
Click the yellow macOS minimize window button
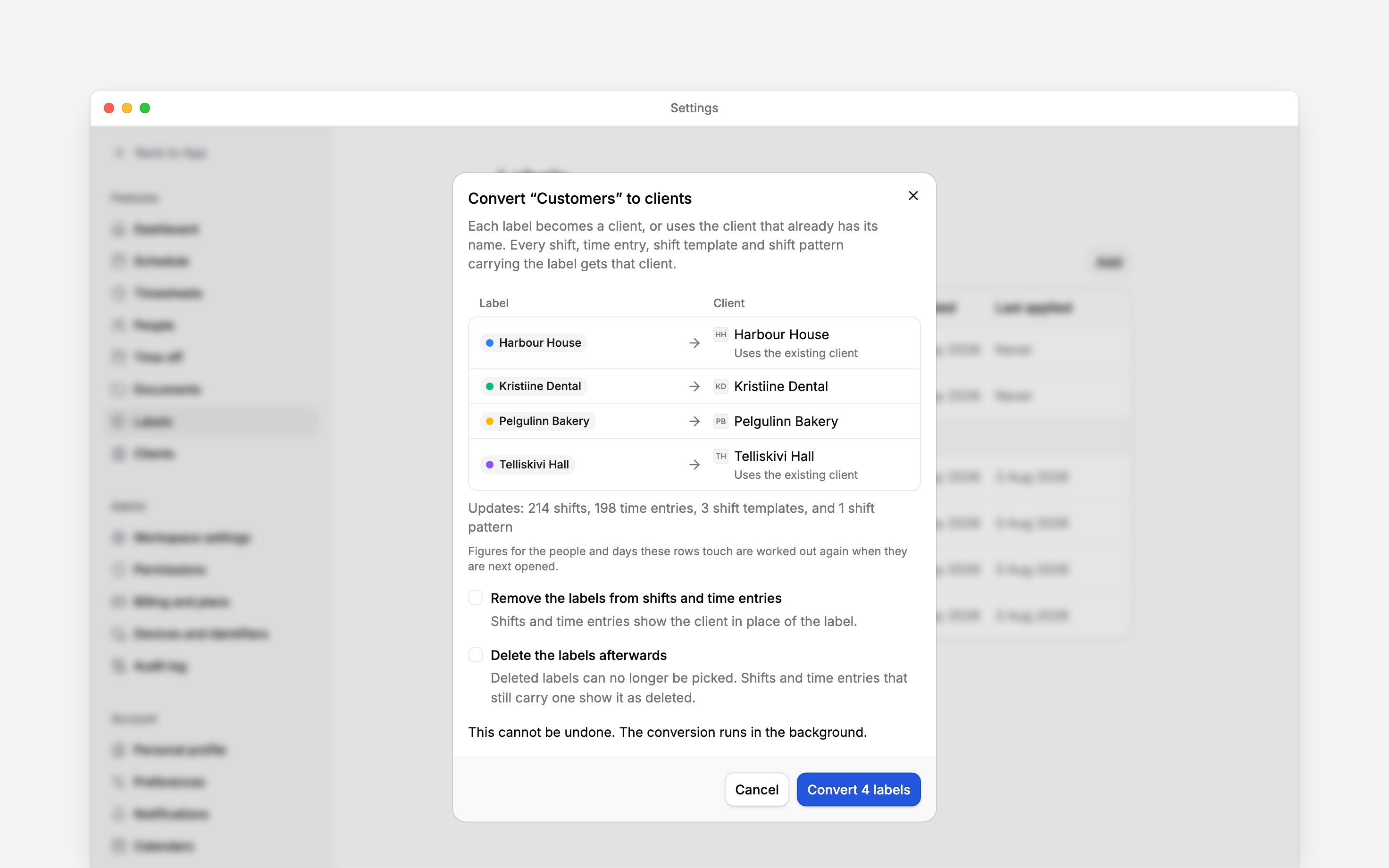[x=127, y=108]
